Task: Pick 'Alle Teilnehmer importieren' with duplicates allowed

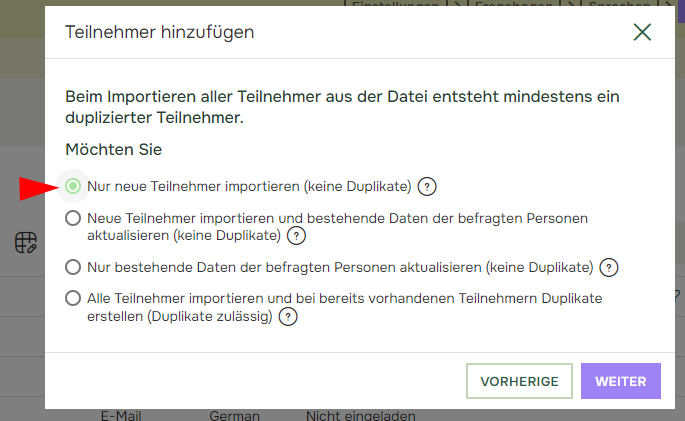Action: (73, 299)
